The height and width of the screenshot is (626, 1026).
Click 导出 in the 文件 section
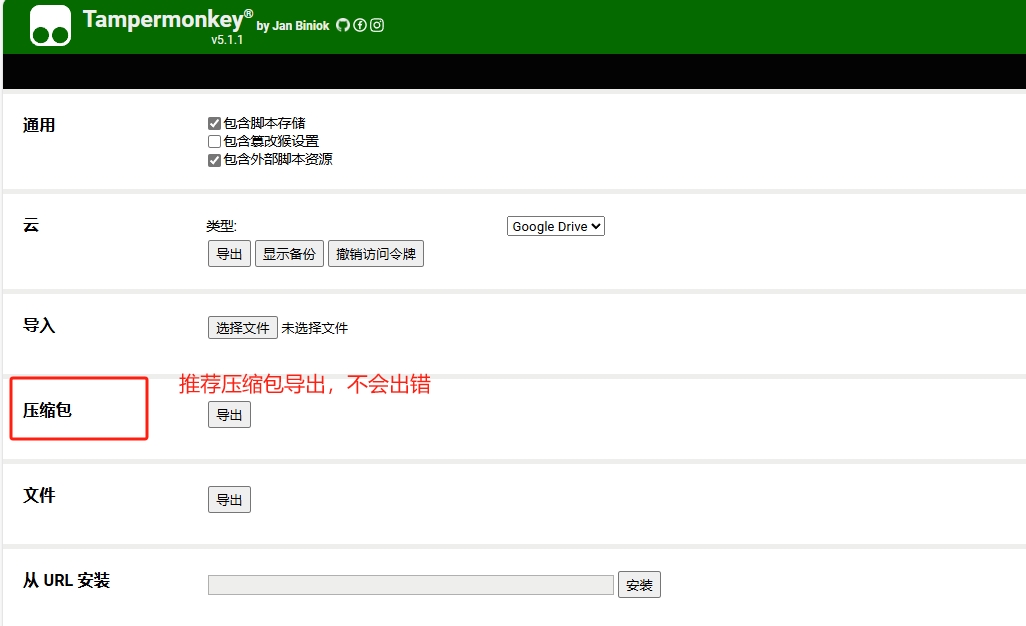tap(228, 499)
